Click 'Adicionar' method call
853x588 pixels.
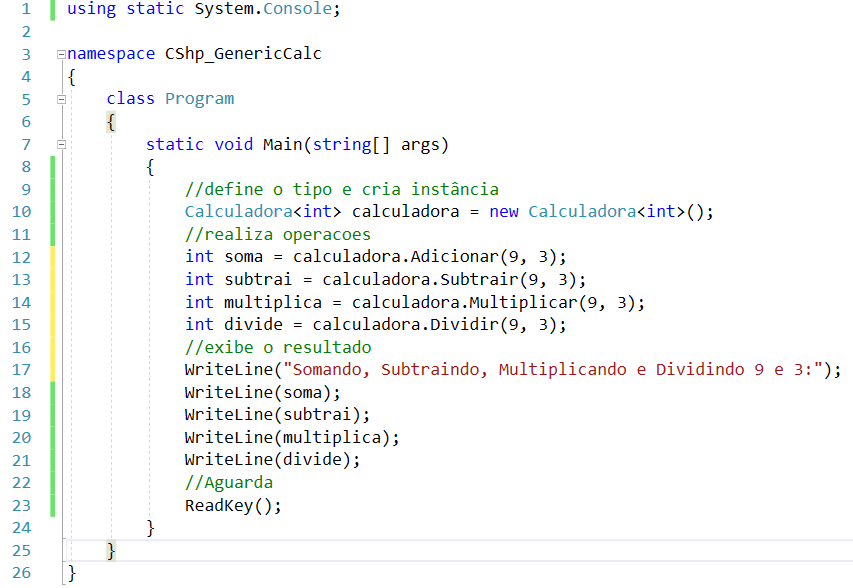[454, 257]
